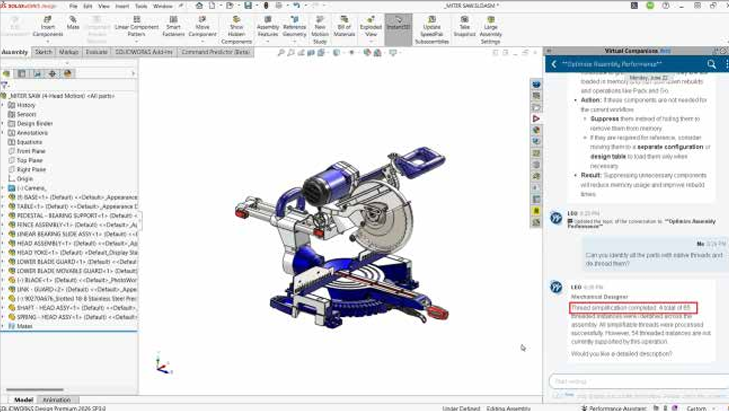The width and height of the screenshot is (729, 412).
Task: Click the chat message input field
Action: [x=637, y=381]
